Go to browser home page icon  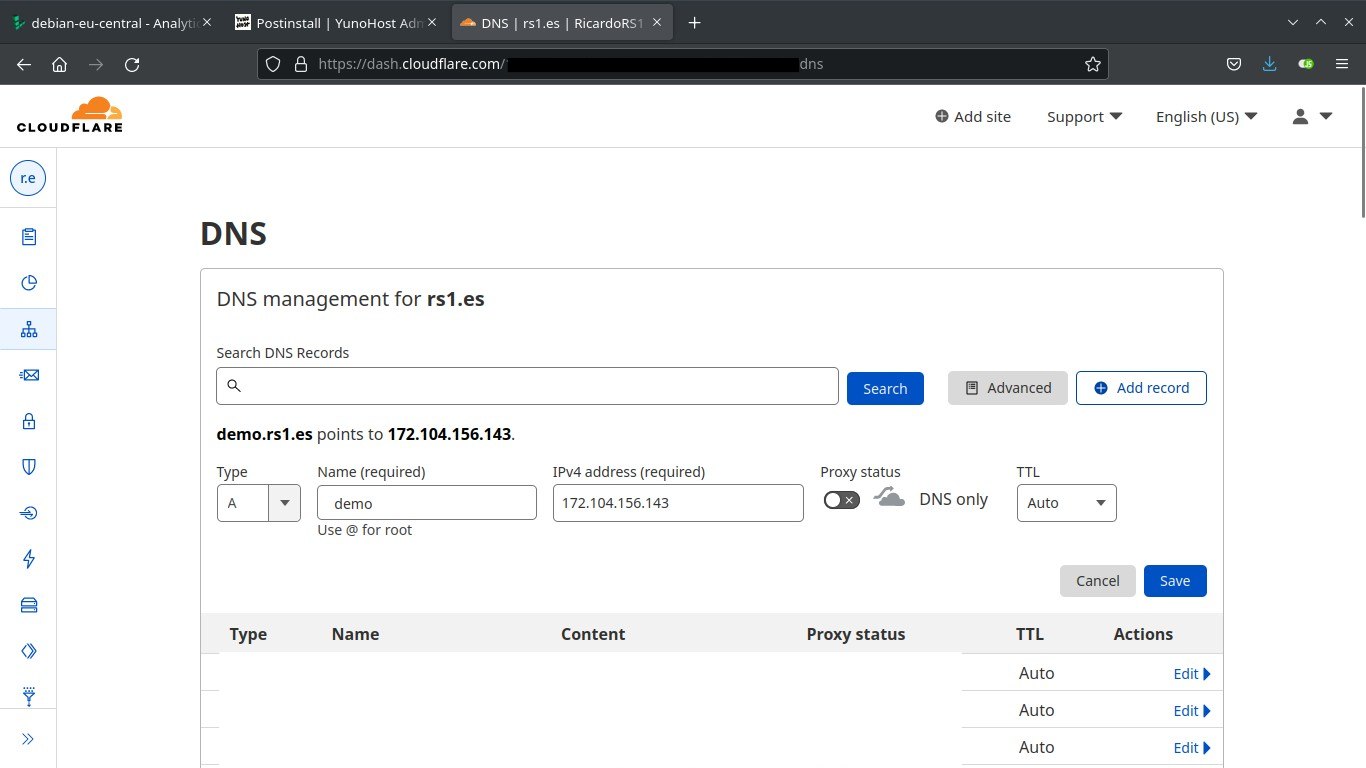coord(60,64)
